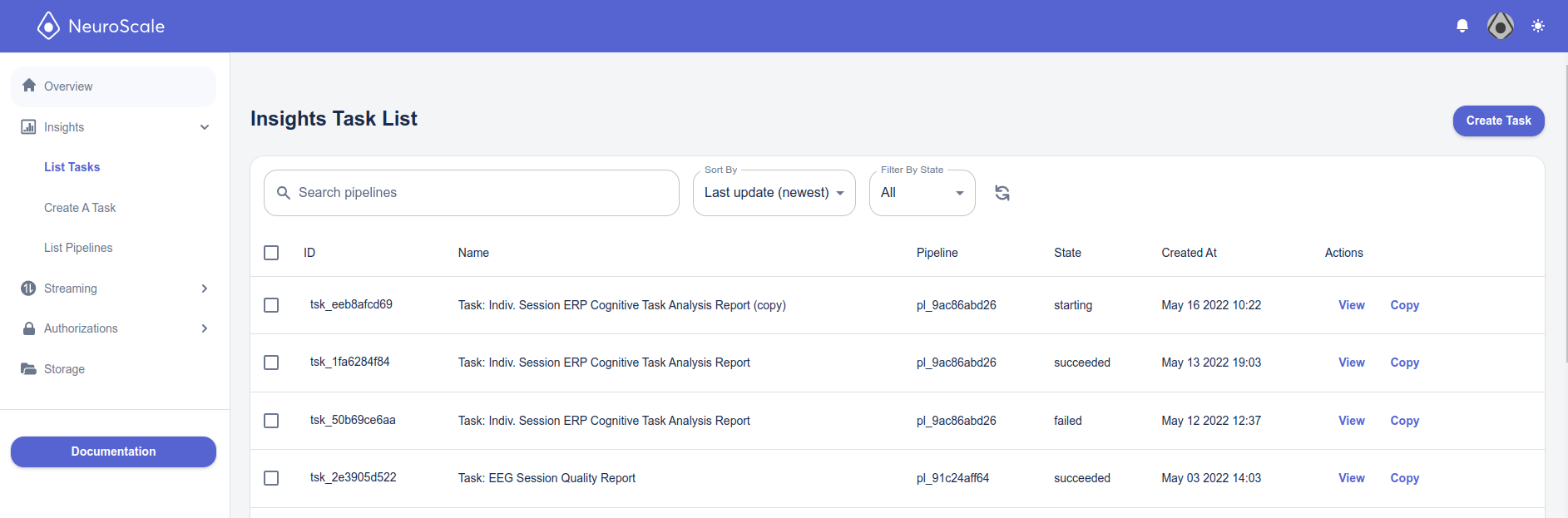Click the refresh task list icon
The width and height of the screenshot is (1568, 518).
pos(1002,193)
